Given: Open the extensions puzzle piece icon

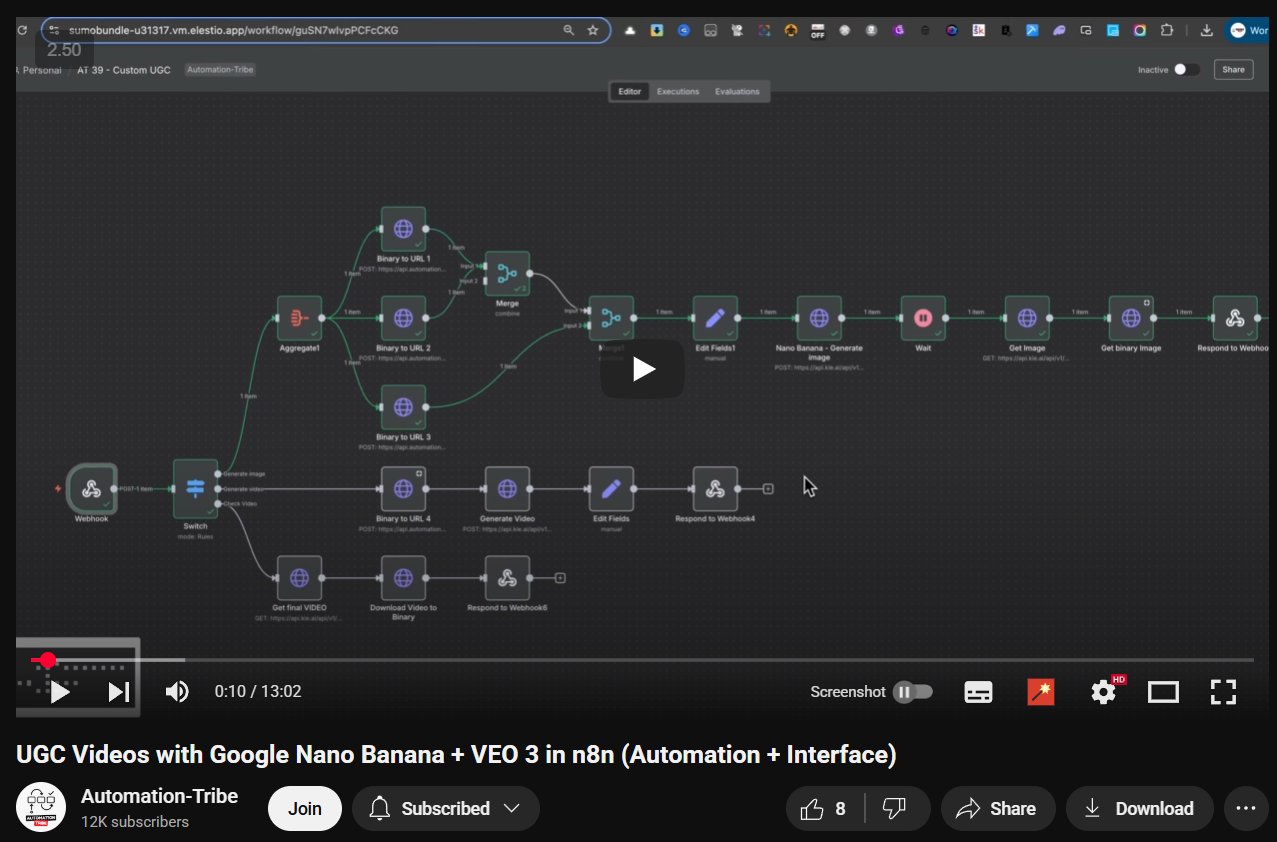Looking at the screenshot, I should coord(1165,30).
